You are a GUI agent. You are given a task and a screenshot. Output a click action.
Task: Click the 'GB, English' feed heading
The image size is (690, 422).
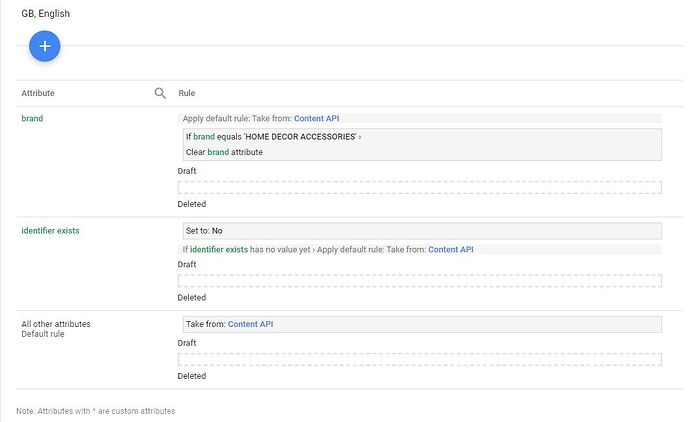46,14
